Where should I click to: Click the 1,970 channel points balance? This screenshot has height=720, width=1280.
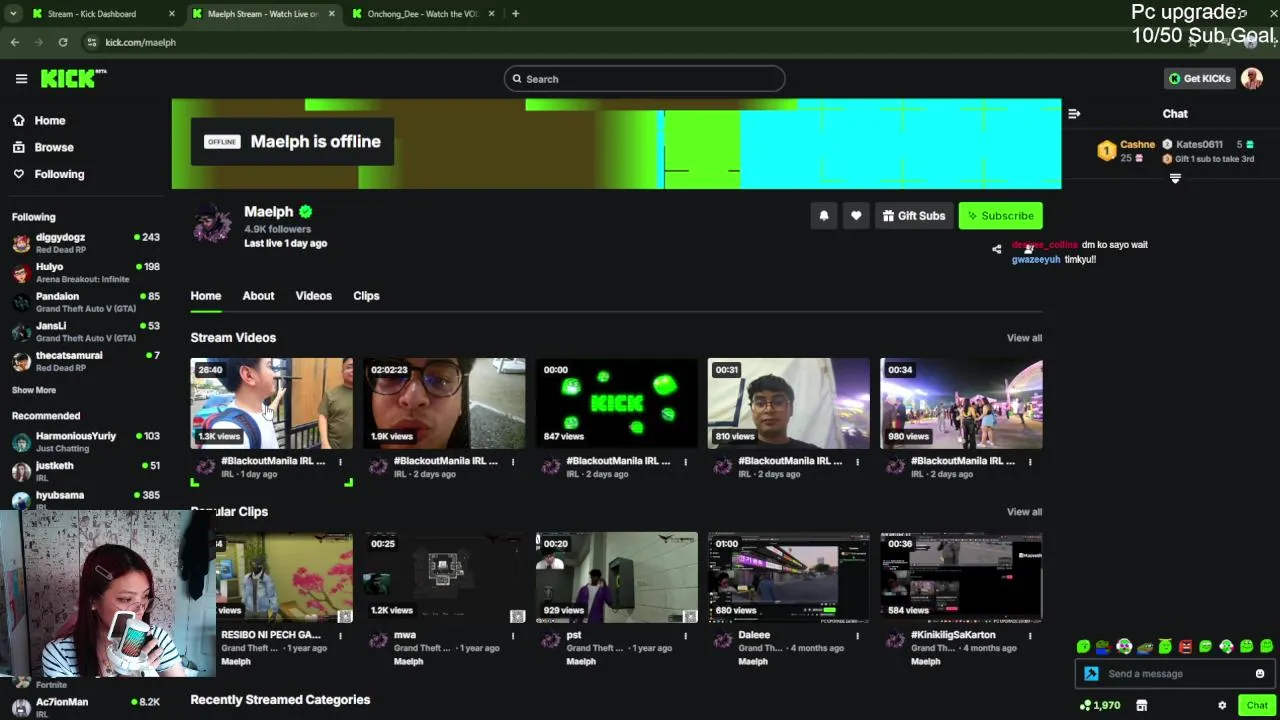pyautogui.click(x=1100, y=705)
